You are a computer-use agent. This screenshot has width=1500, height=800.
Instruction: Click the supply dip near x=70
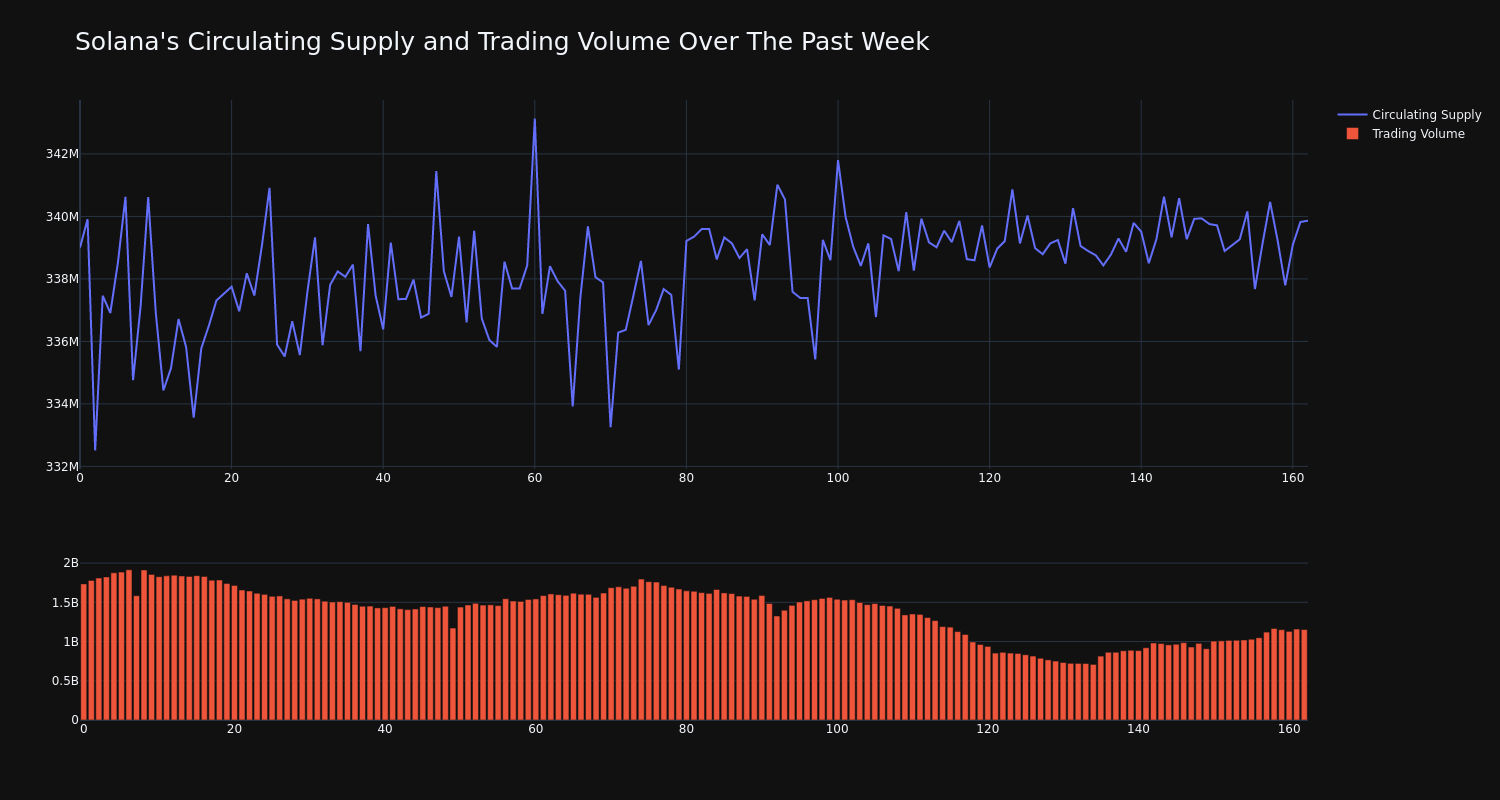[610, 426]
